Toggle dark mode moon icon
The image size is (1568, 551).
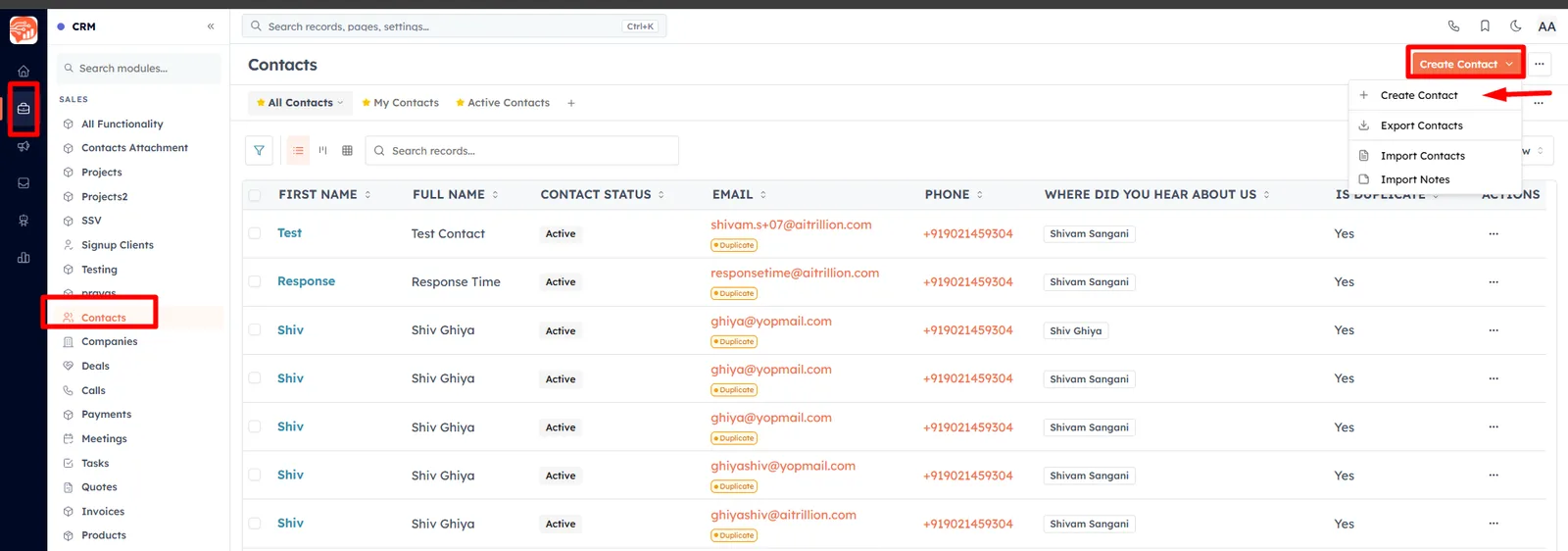[x=1516, y=26]
